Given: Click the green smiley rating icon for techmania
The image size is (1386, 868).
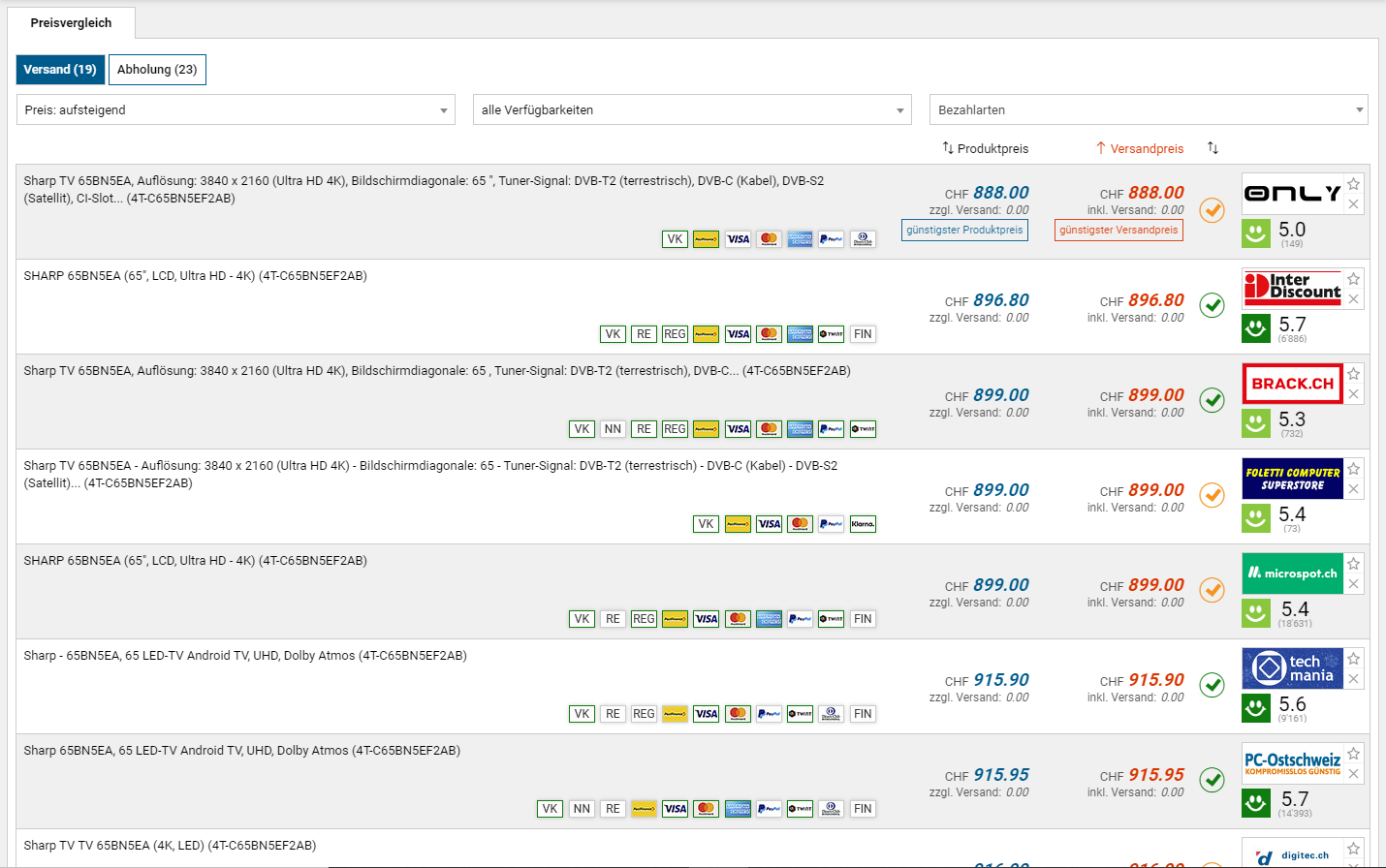Looking at the screenshot, I should click(1256, 708).
